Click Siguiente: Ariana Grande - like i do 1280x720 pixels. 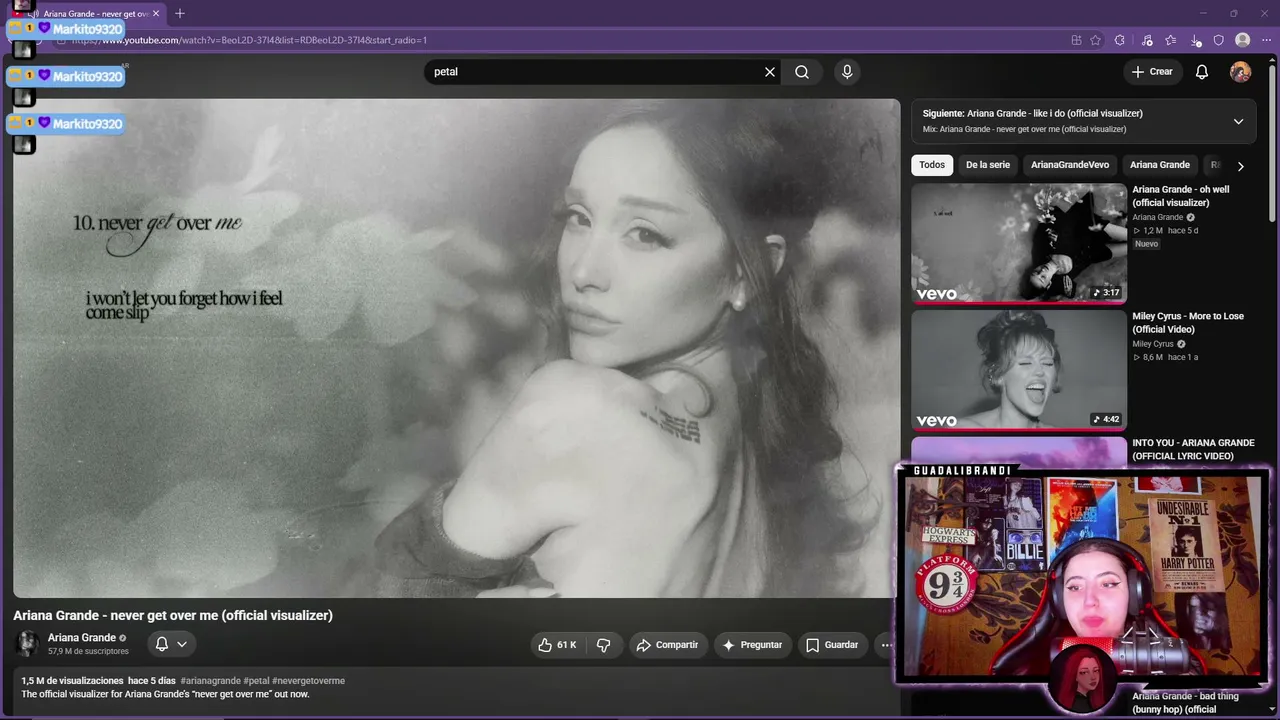pos(1033,113)
